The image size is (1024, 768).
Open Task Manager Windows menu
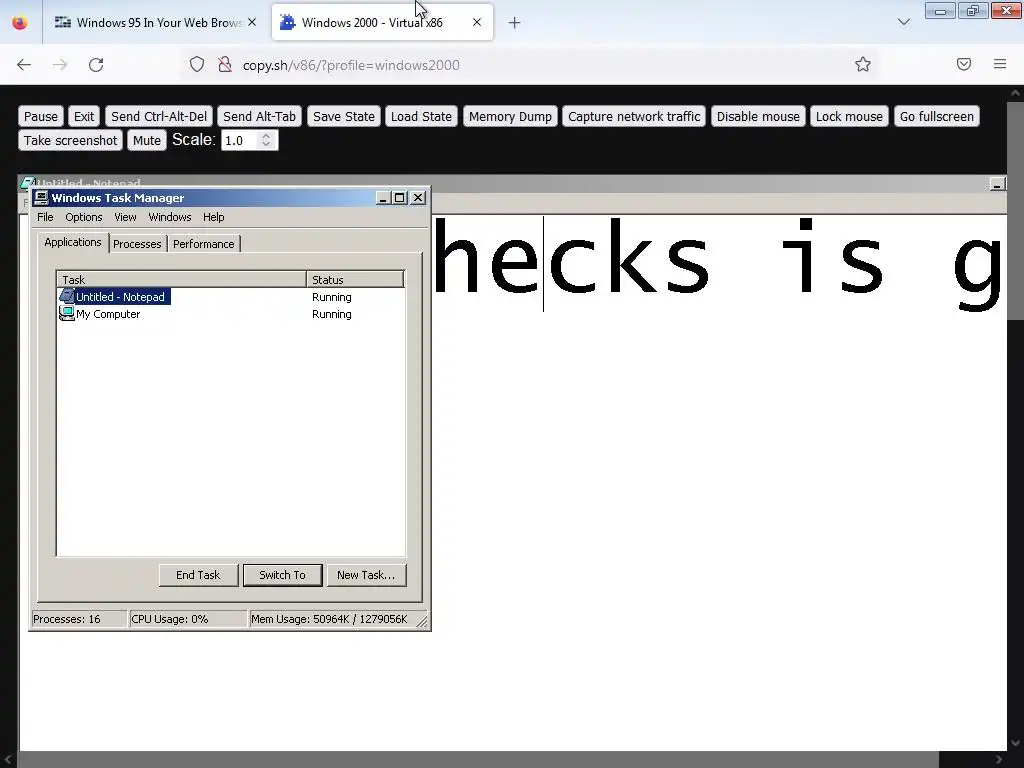point(170,217)
